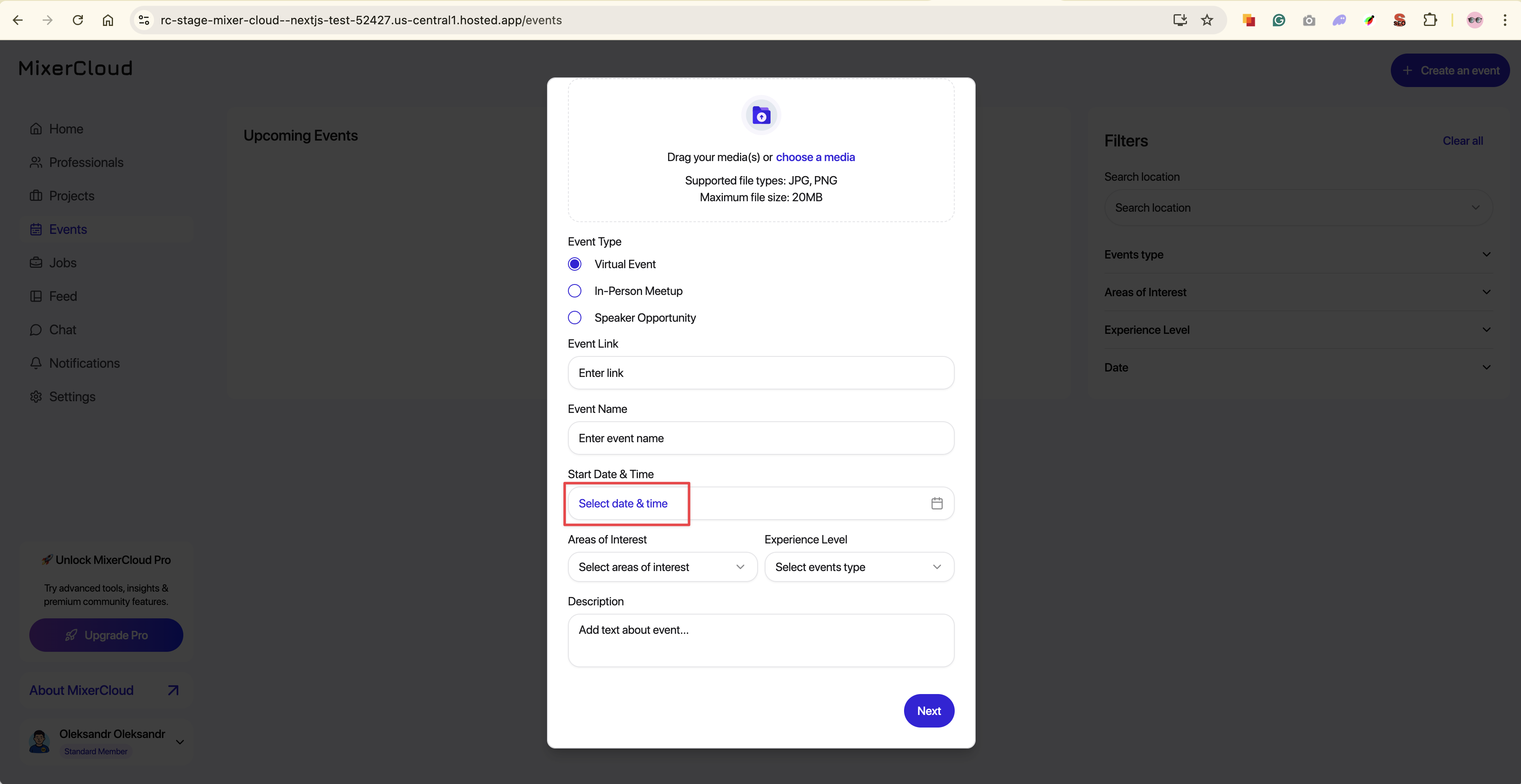This screenshot has width=1521, height=784.
Task: Open the About MixerCloud arrow icon
Action: (x=173, y=690)
